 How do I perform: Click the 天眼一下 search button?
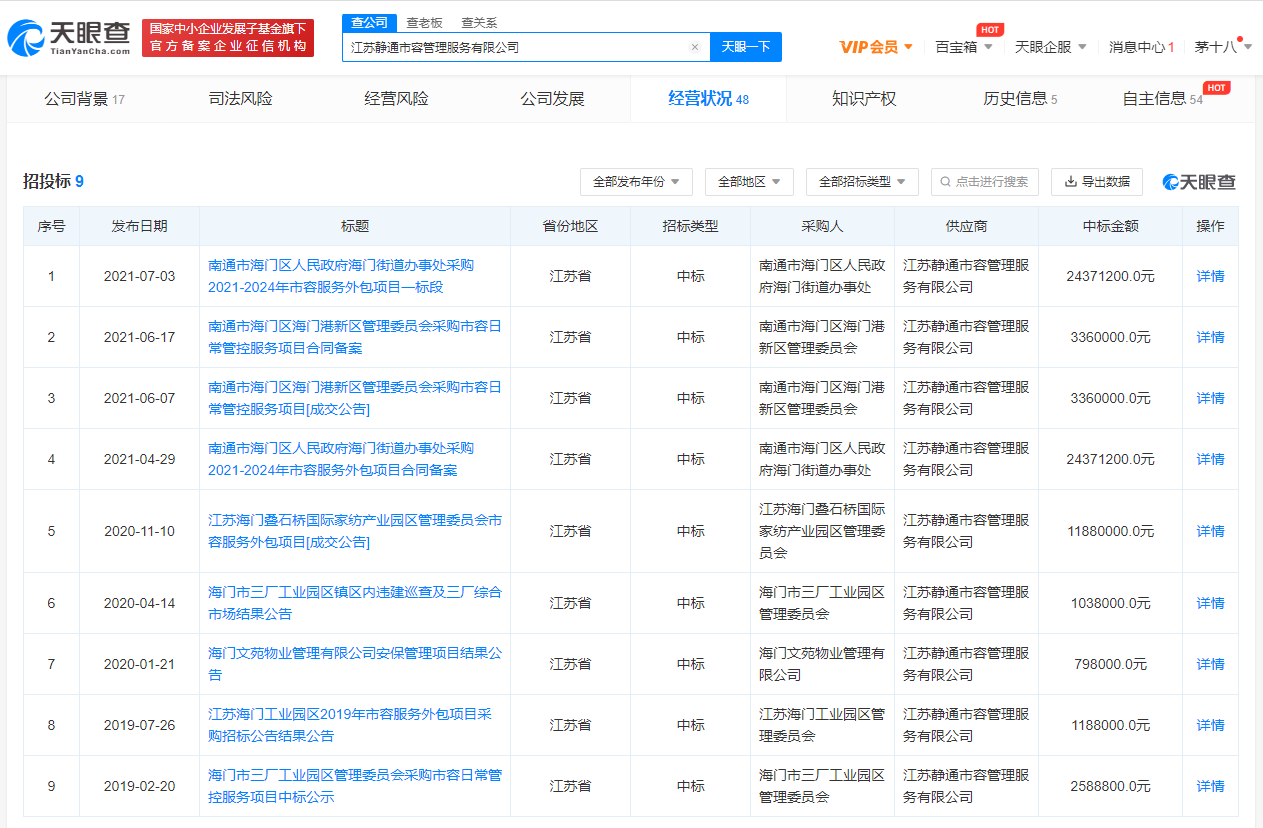[745, 47]
